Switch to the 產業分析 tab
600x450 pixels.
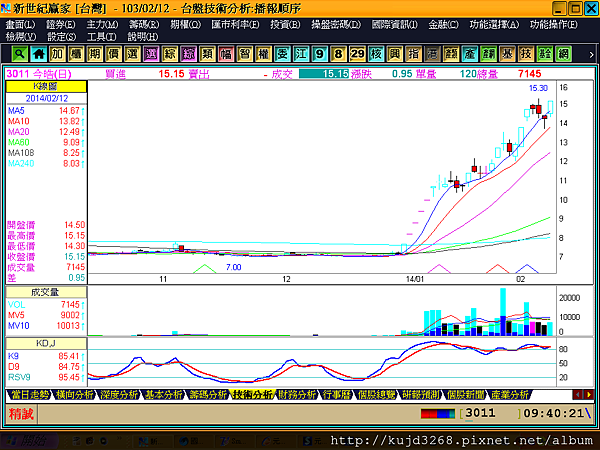click(x=510, y=395)
